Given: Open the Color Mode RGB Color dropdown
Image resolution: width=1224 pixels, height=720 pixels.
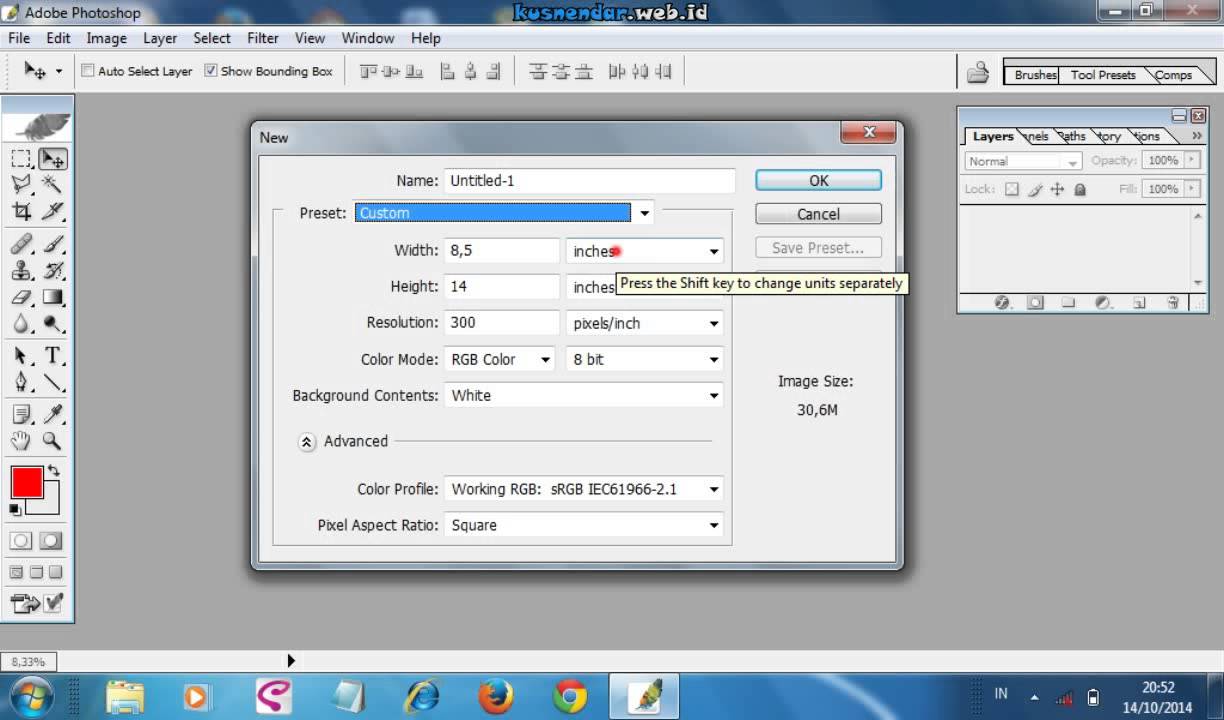Looking at the screenshot, I should click(x=499, y=359).
